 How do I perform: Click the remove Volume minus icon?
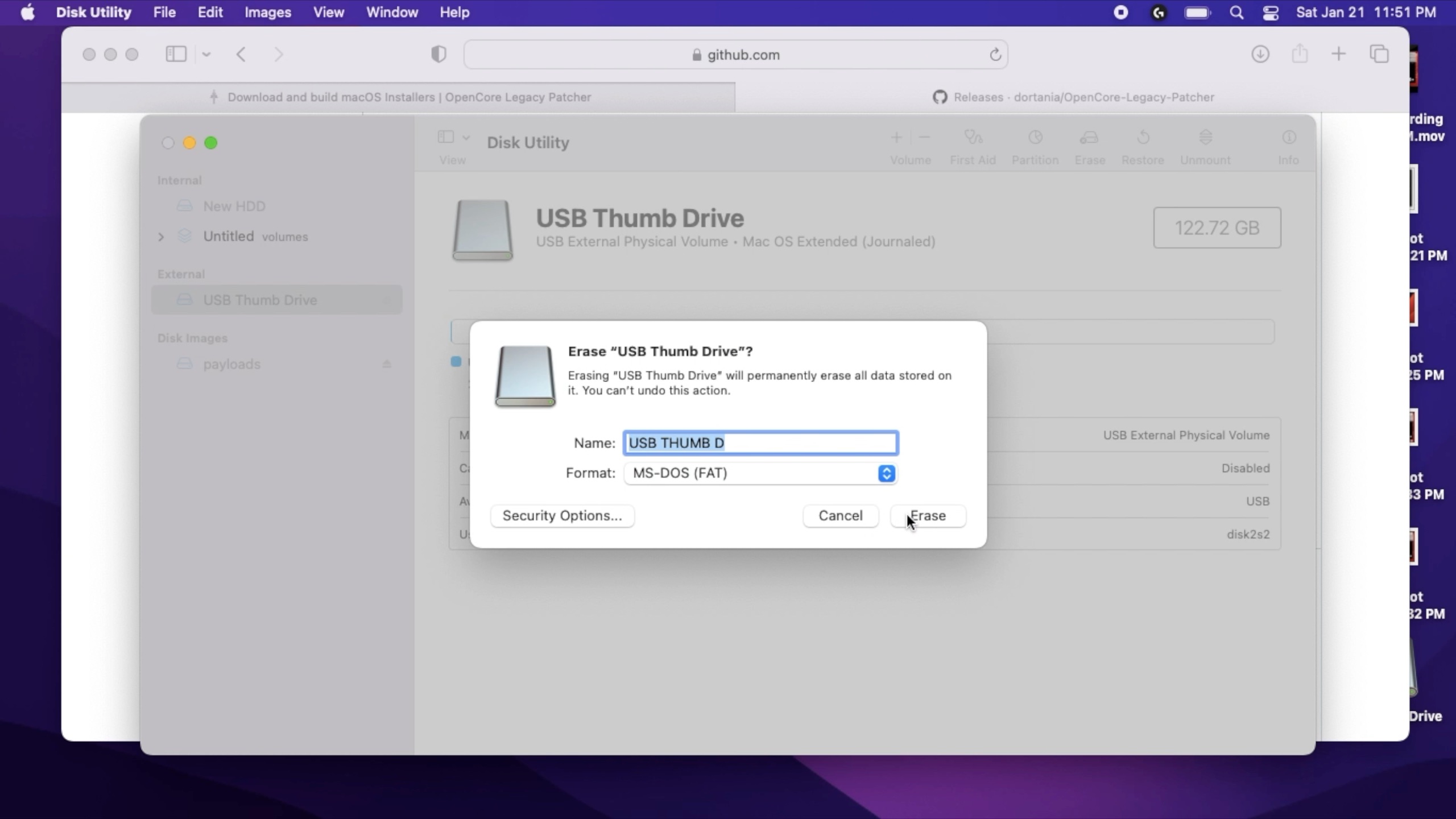924,137
